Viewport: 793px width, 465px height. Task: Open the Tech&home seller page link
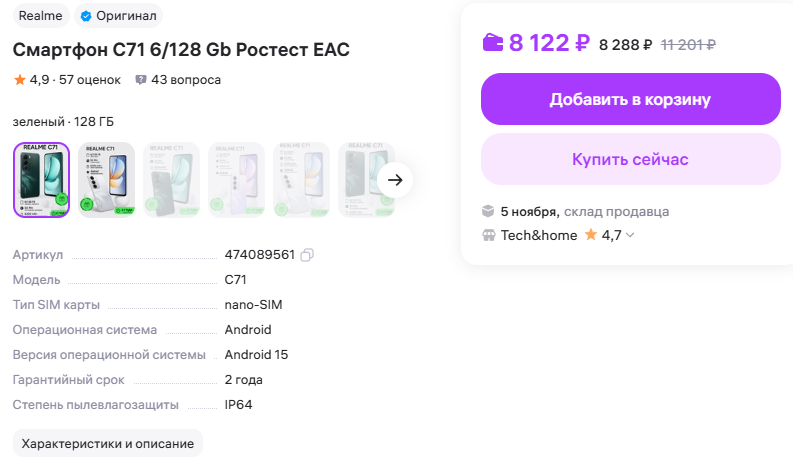coord(540,235)
